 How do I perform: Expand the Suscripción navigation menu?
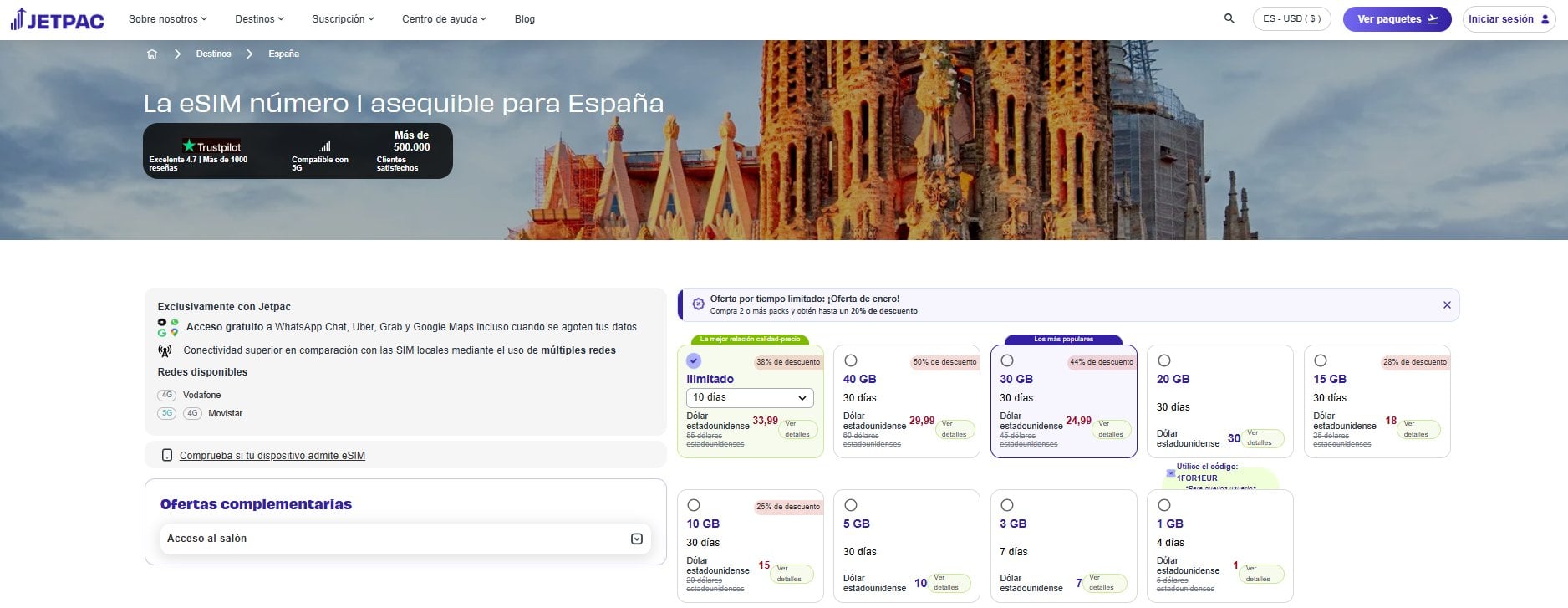[x=343, y=19]
